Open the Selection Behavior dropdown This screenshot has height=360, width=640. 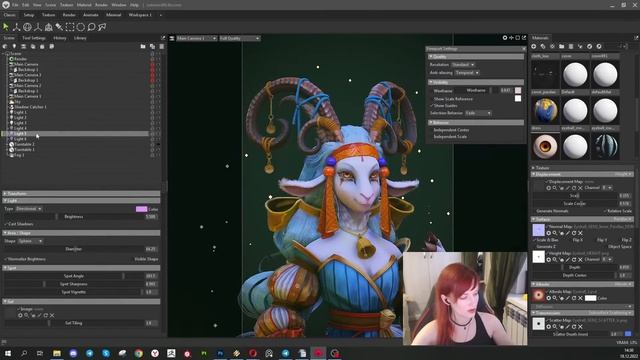pyautogui.click(x=478, y=113)
